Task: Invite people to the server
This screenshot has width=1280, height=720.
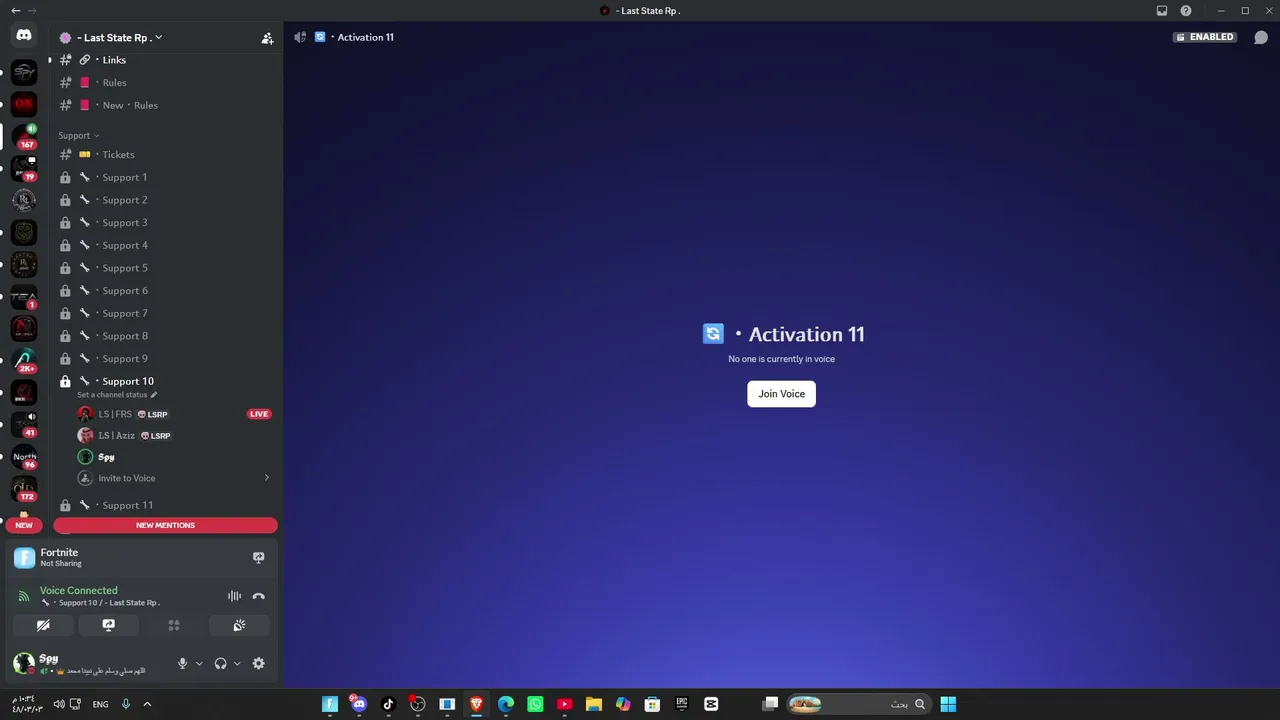Action: click(x=267, y=38)
